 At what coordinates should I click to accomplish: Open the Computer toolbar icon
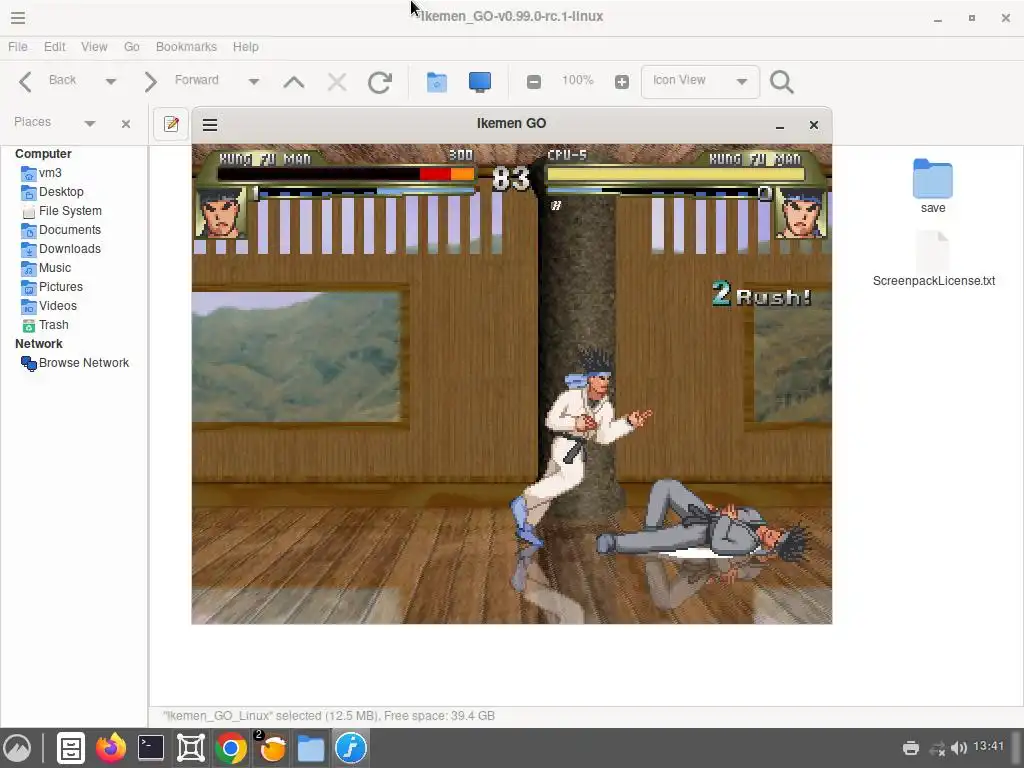coord(479,82)
